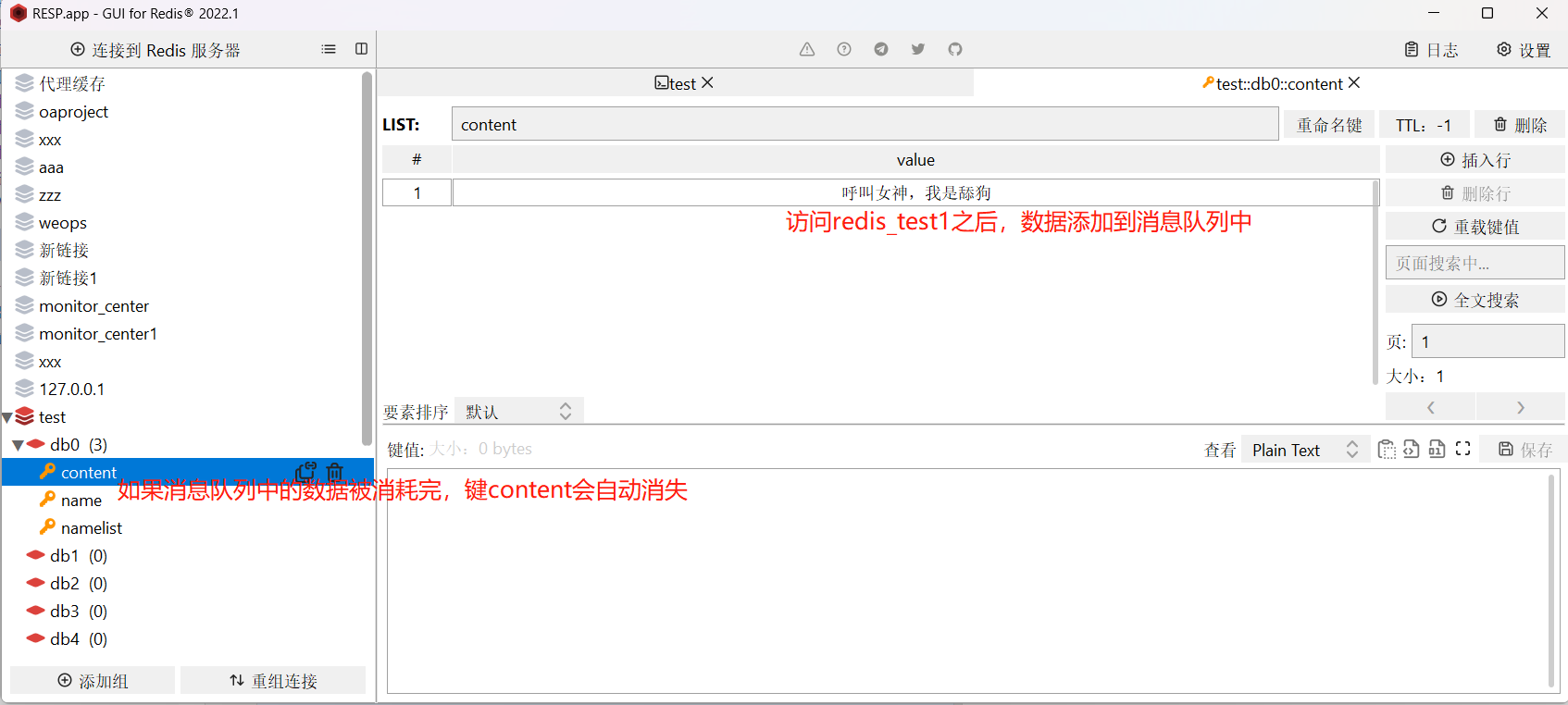Click the connection list vertical scrollbar
The height and width of the screenshot is (705, 1568).
tap(367, 259)
